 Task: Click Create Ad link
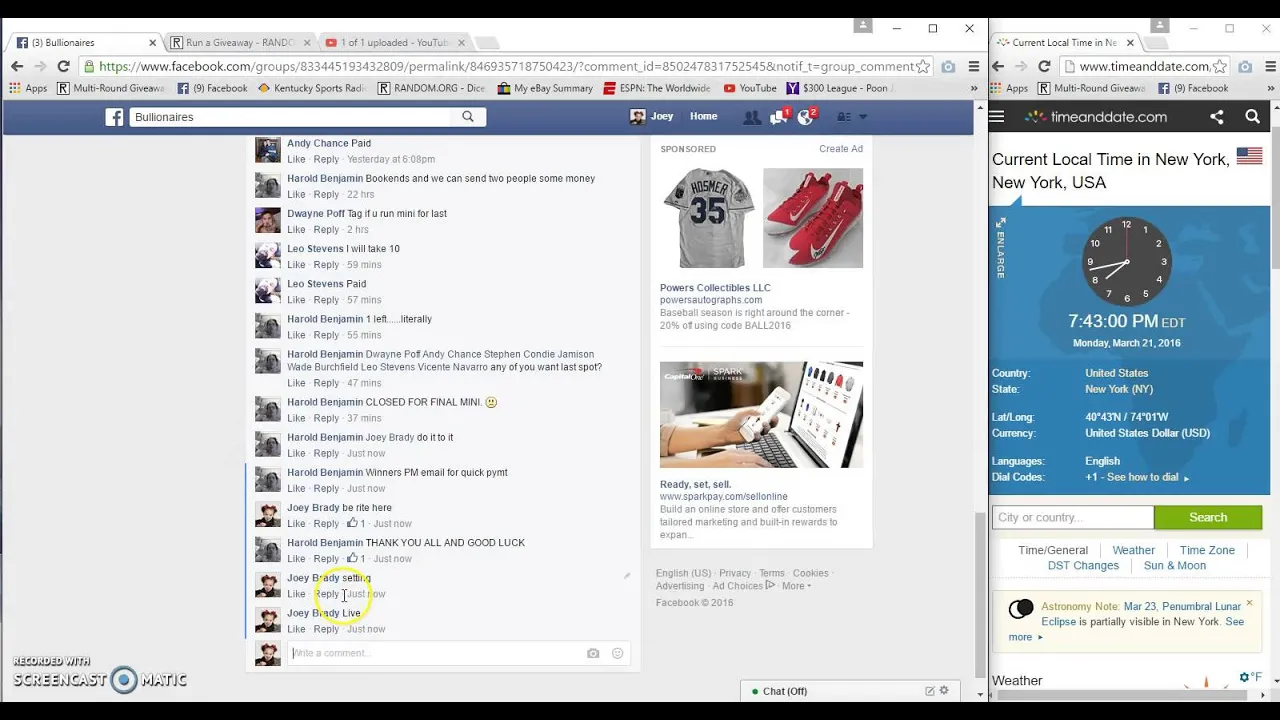[x=841, y=149]
